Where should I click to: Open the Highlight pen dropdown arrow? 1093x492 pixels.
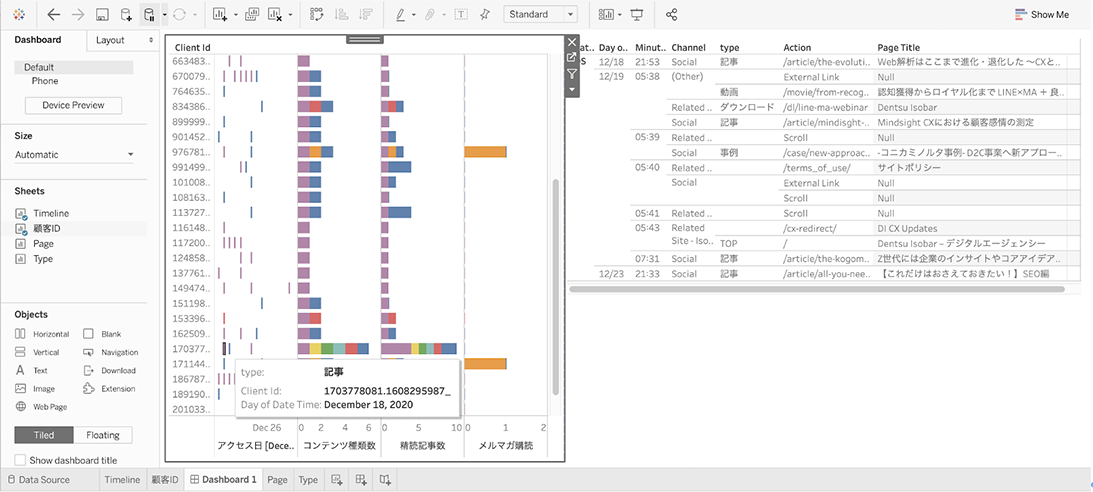click(x=414, y=15)
